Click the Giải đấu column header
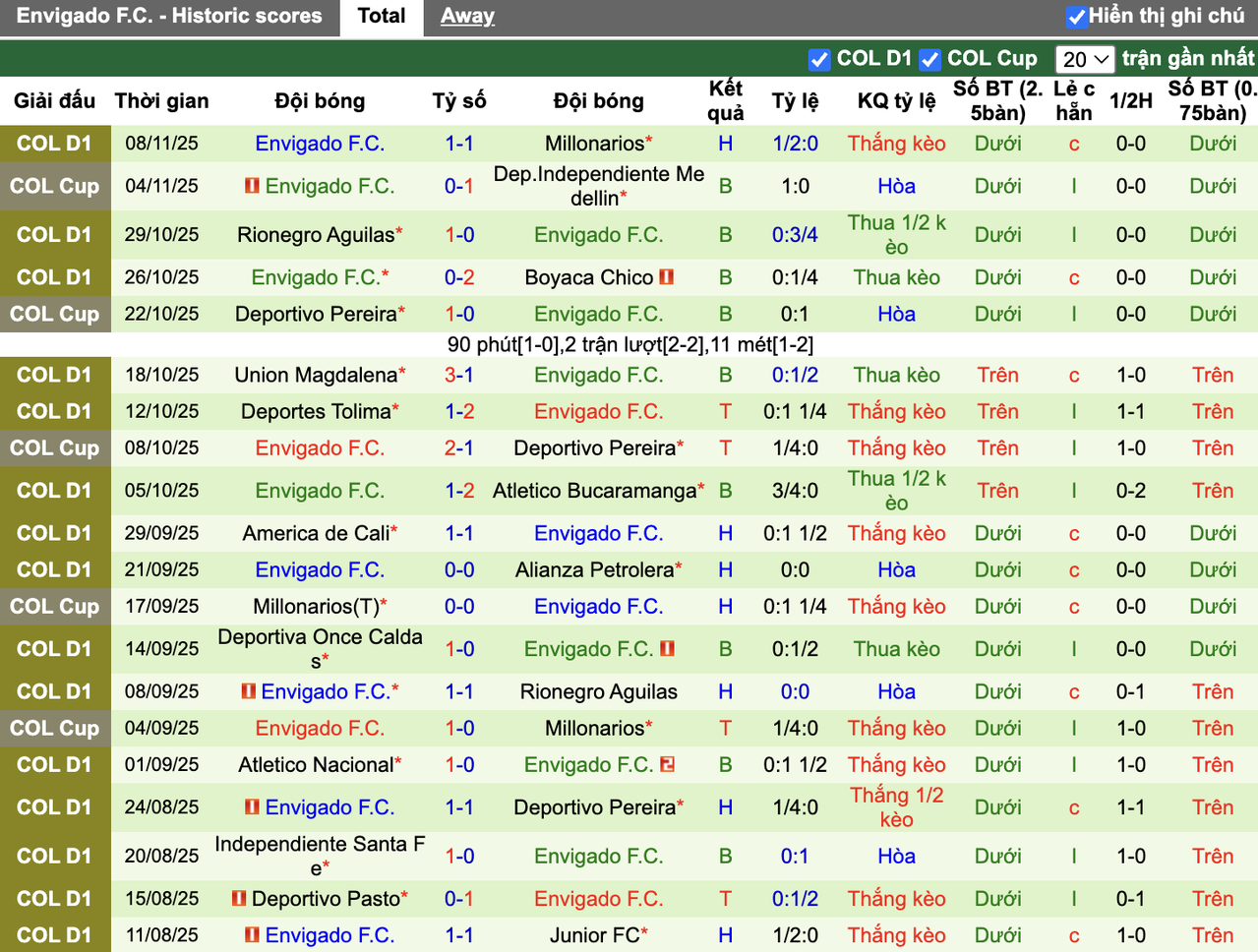This screenshot has width=1258, height=952. coord(55,100)
